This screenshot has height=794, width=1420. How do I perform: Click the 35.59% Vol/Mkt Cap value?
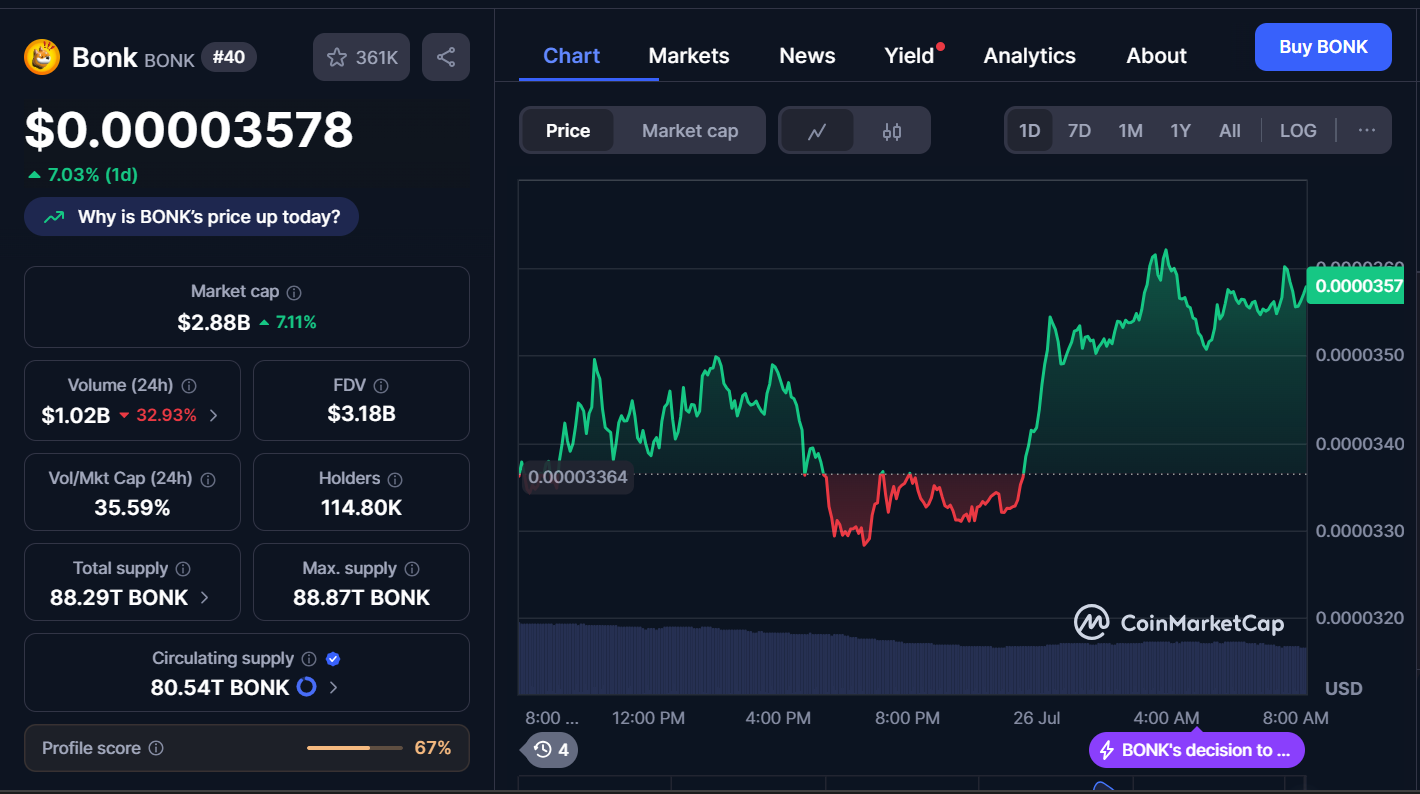click(x=132, y=508)
